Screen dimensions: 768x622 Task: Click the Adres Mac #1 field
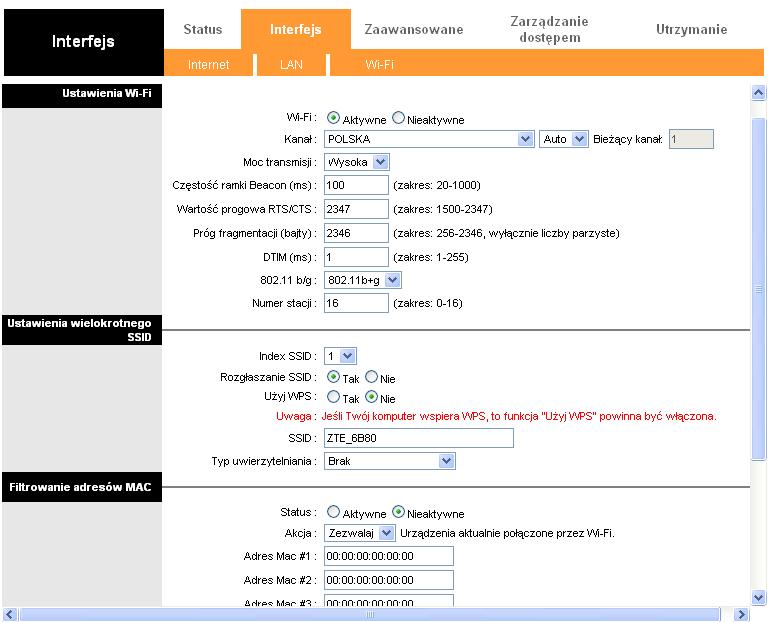tap(388, 556)
